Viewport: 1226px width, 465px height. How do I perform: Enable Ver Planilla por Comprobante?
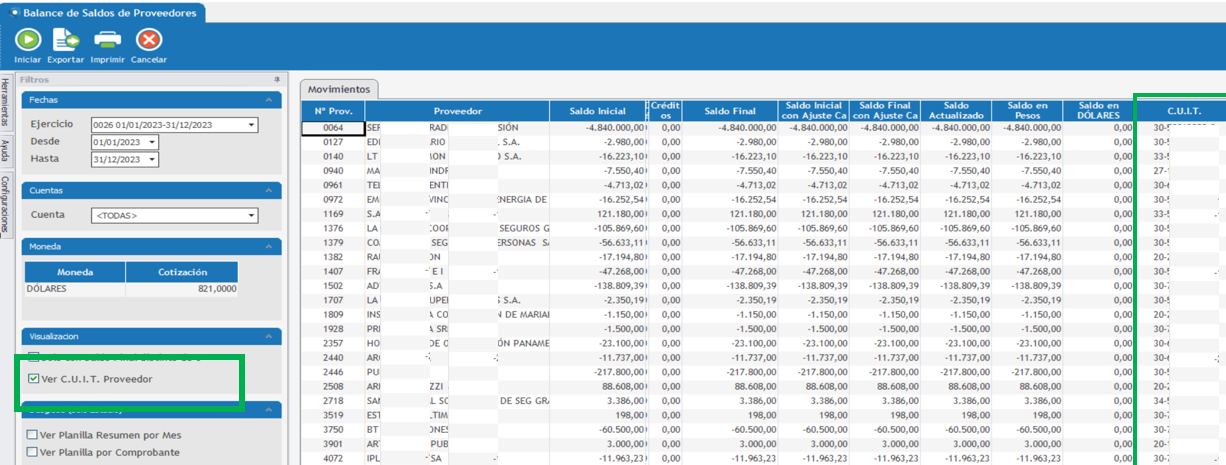coord(33,452)
